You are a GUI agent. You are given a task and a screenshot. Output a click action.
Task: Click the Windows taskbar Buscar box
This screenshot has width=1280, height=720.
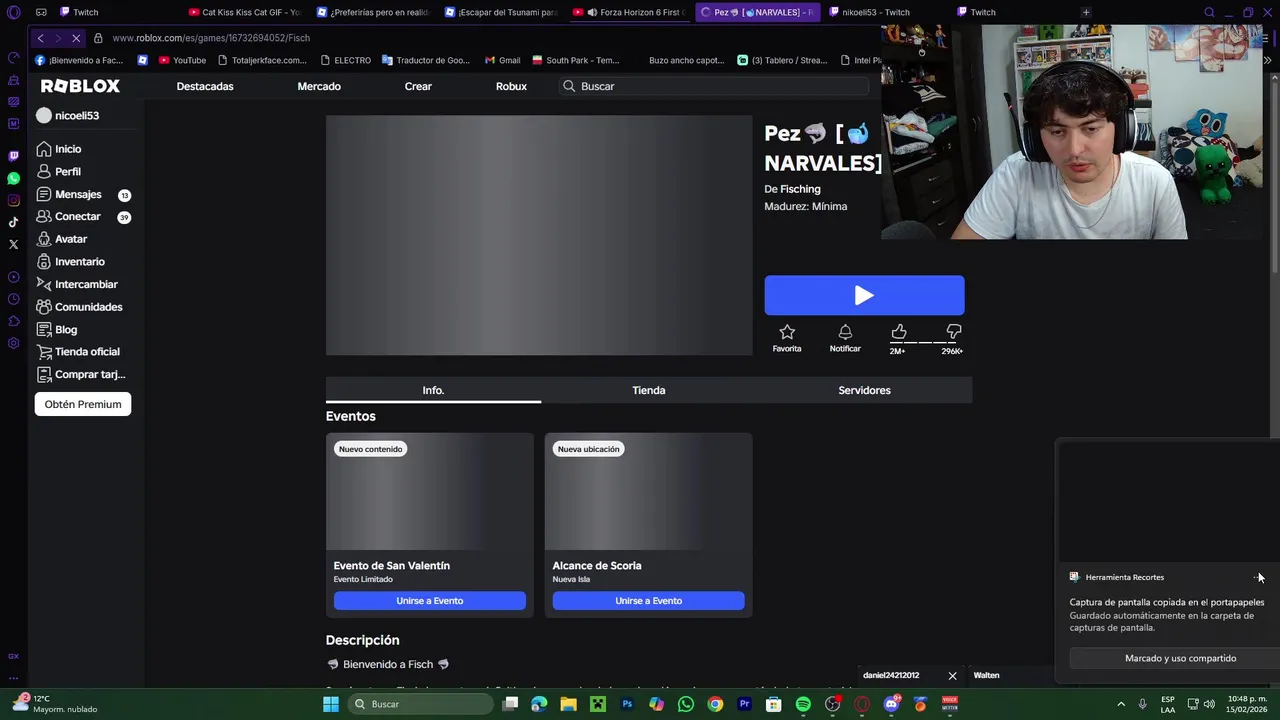tap(421, 704)
